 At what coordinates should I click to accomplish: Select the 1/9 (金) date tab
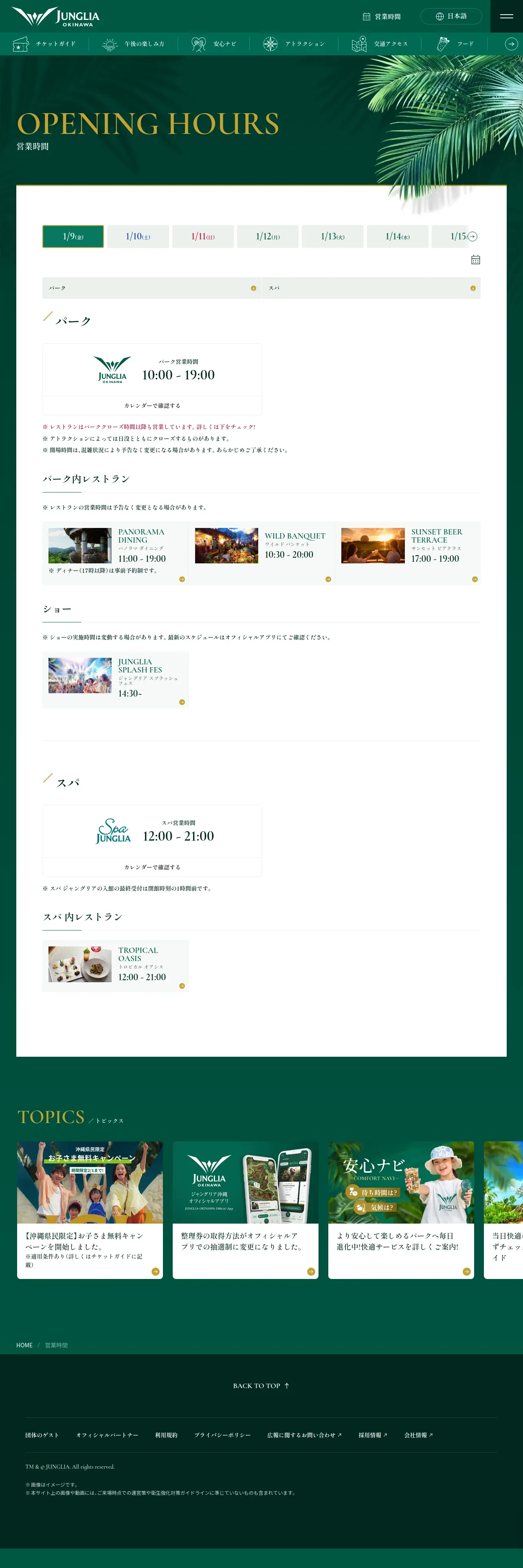click(x=73, y=236)
